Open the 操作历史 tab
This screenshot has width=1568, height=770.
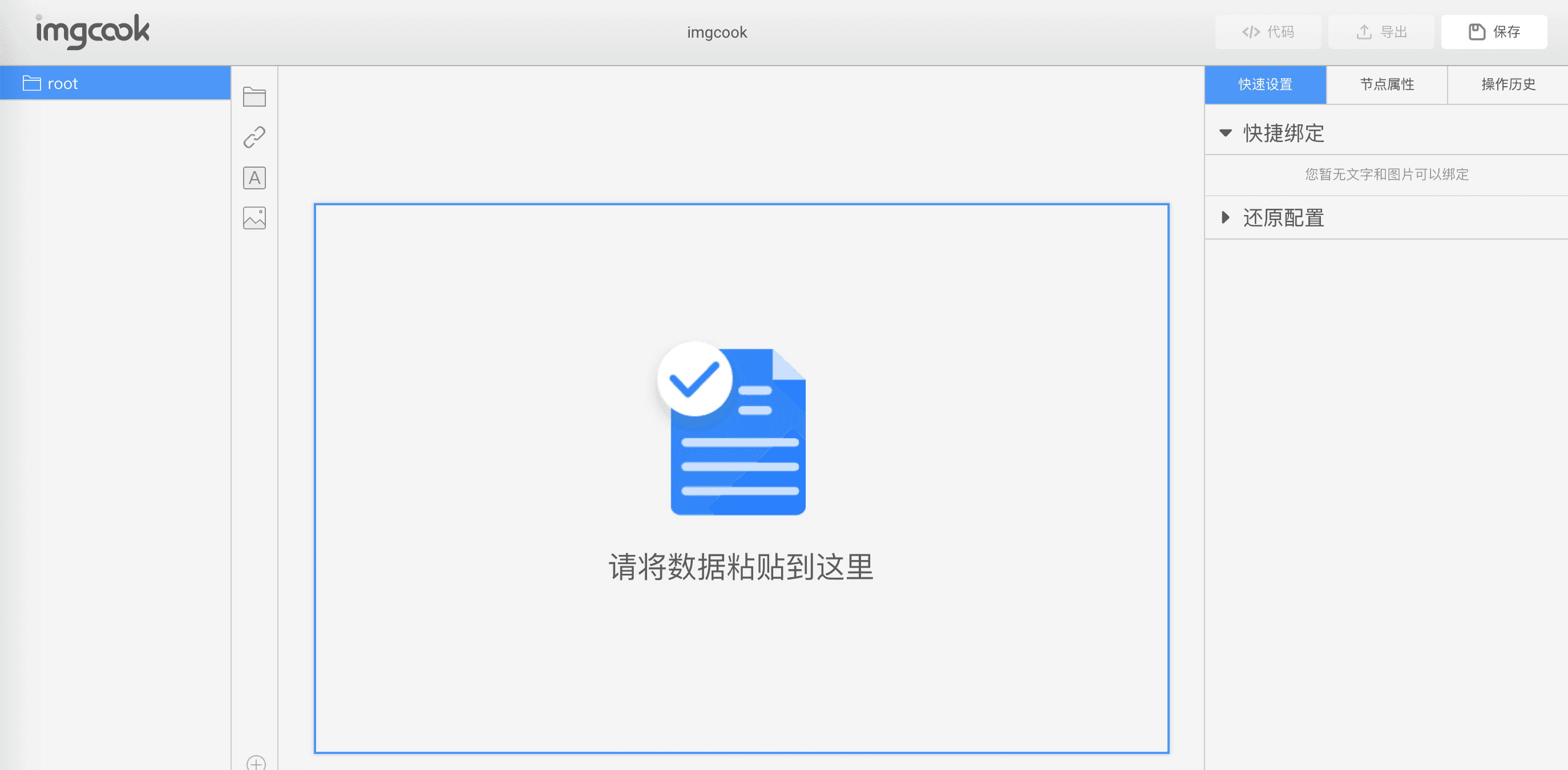click(1507, 84)
